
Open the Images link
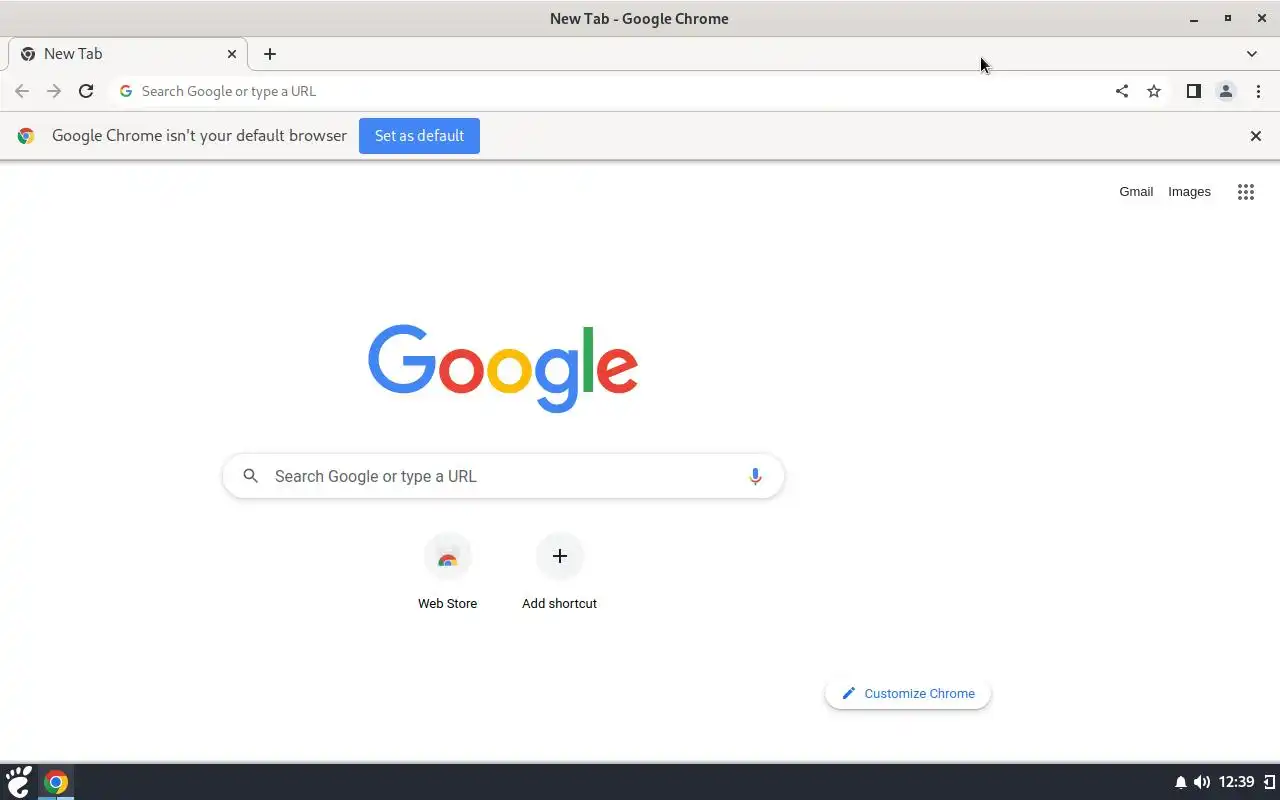(1189, 192)
